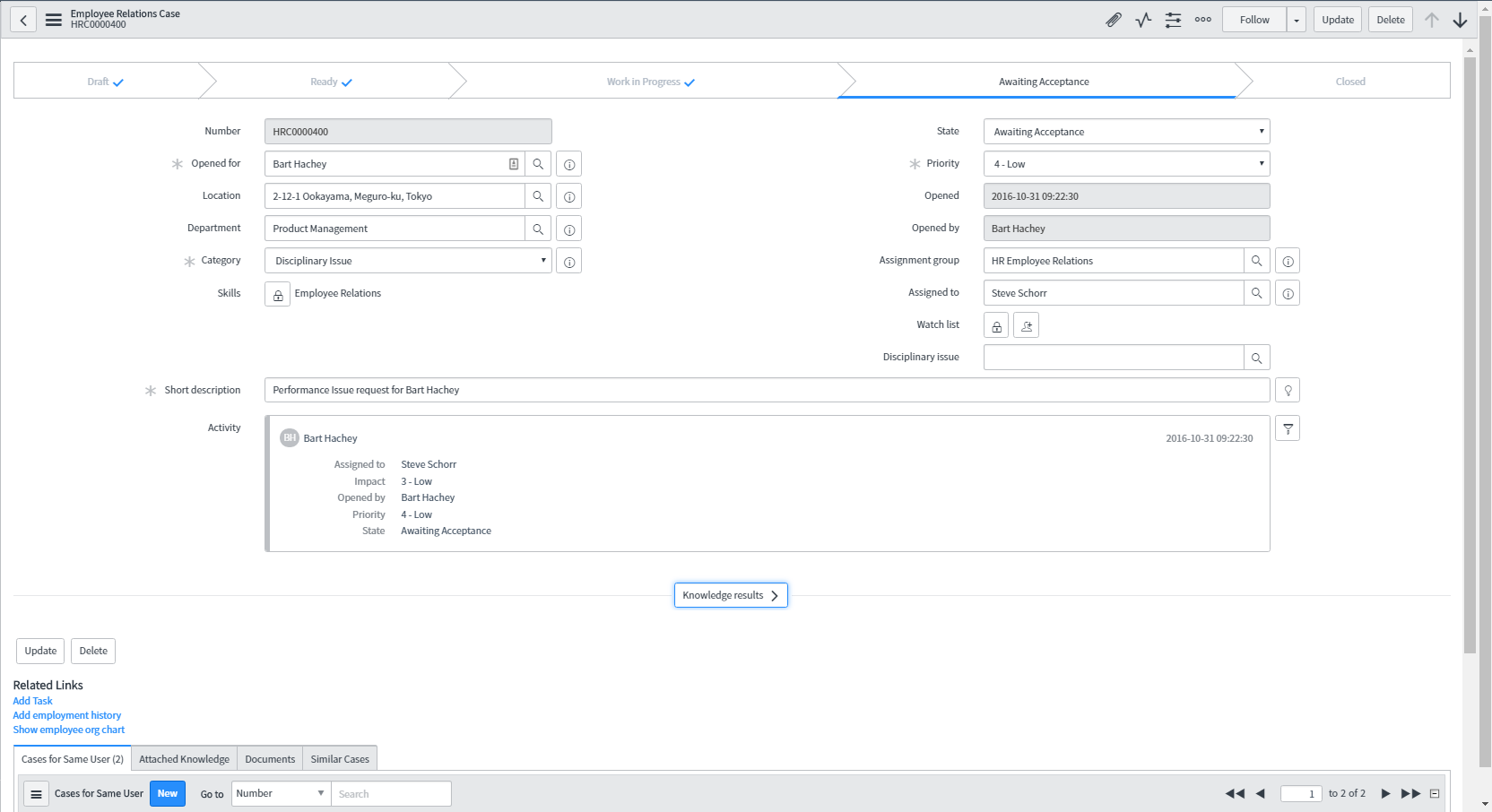Jump to first page of related list
This screenshot has height=812, width=1492.
pyautogui.click(x=1235, y=794)
